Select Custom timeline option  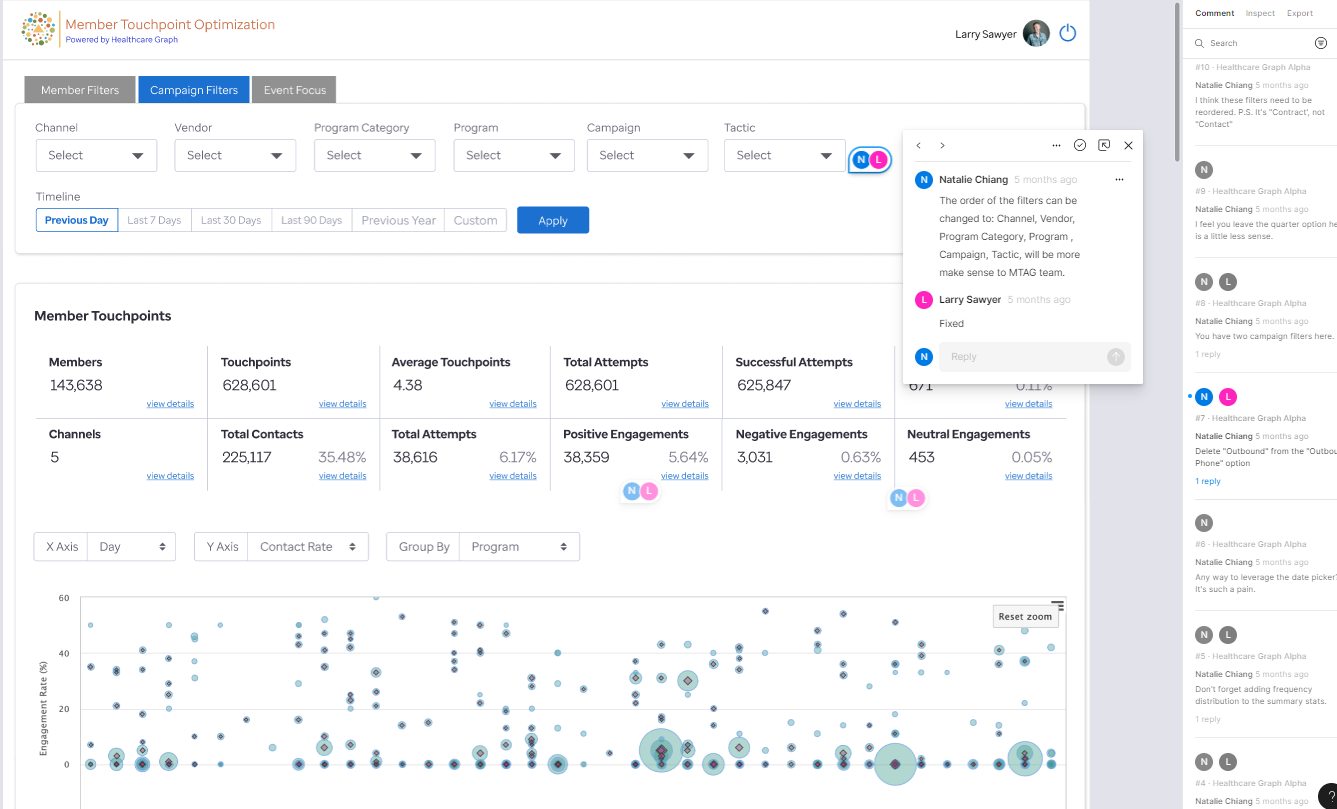(x=476, y=220)
